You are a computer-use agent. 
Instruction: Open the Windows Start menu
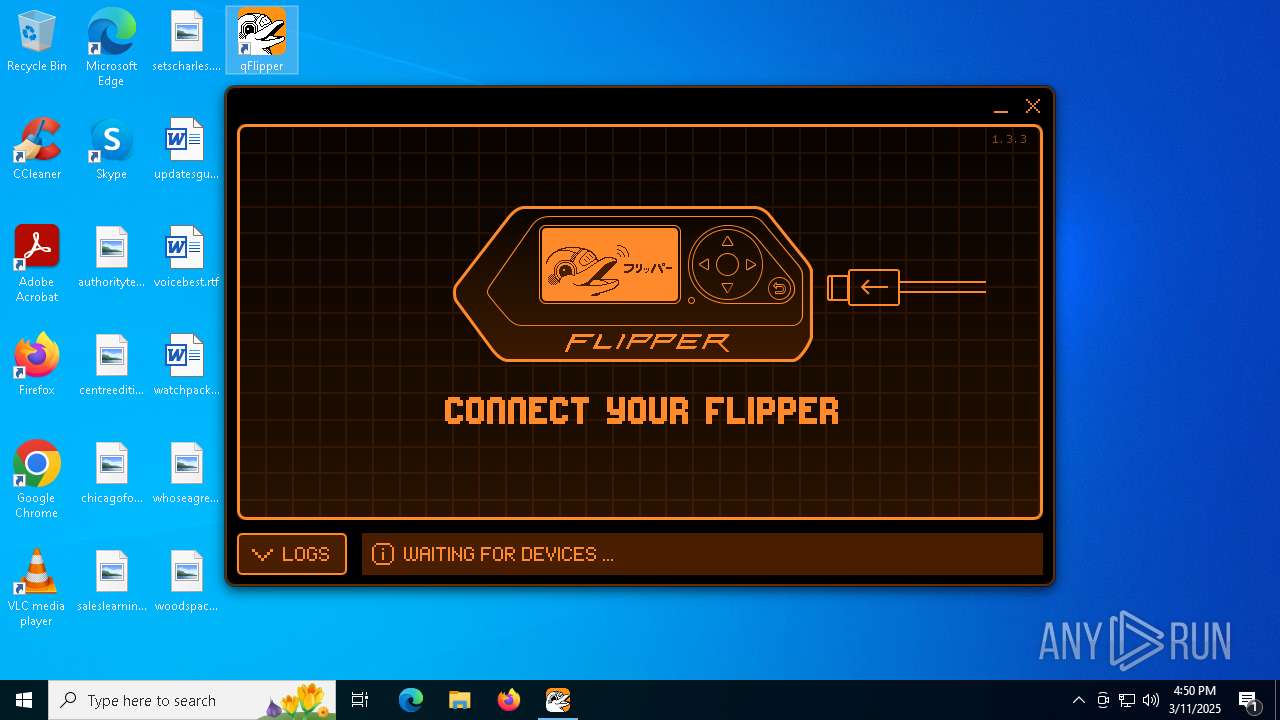coord(24,700)
